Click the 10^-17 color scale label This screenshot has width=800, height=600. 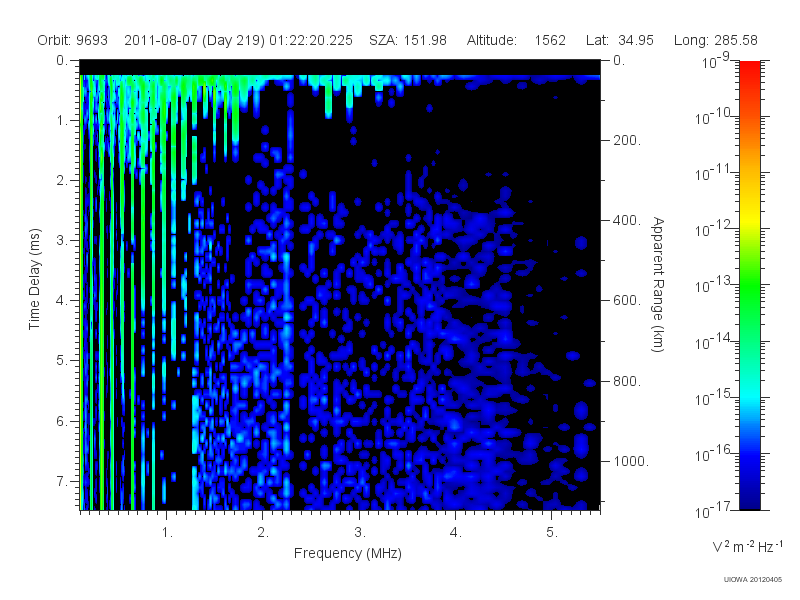pyautogui.click(x=713, y=510)
